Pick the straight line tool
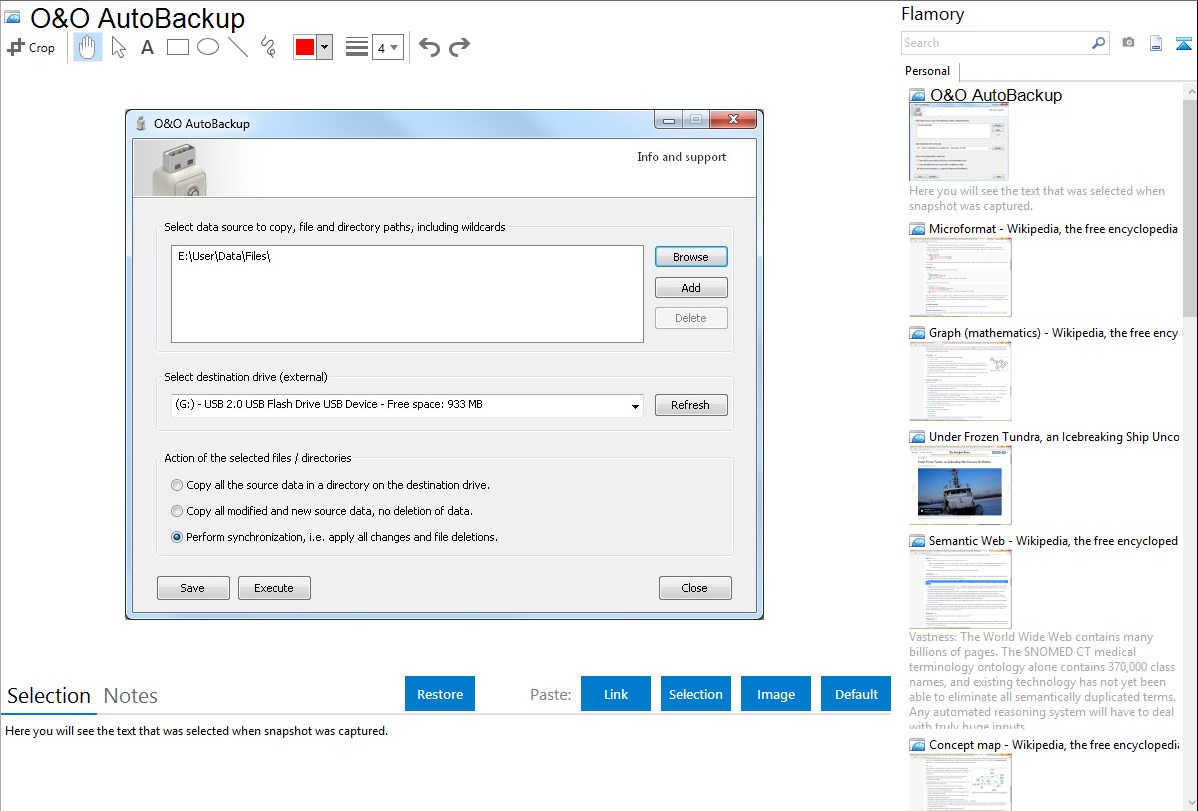The image size is (1198, 811). 238,47
